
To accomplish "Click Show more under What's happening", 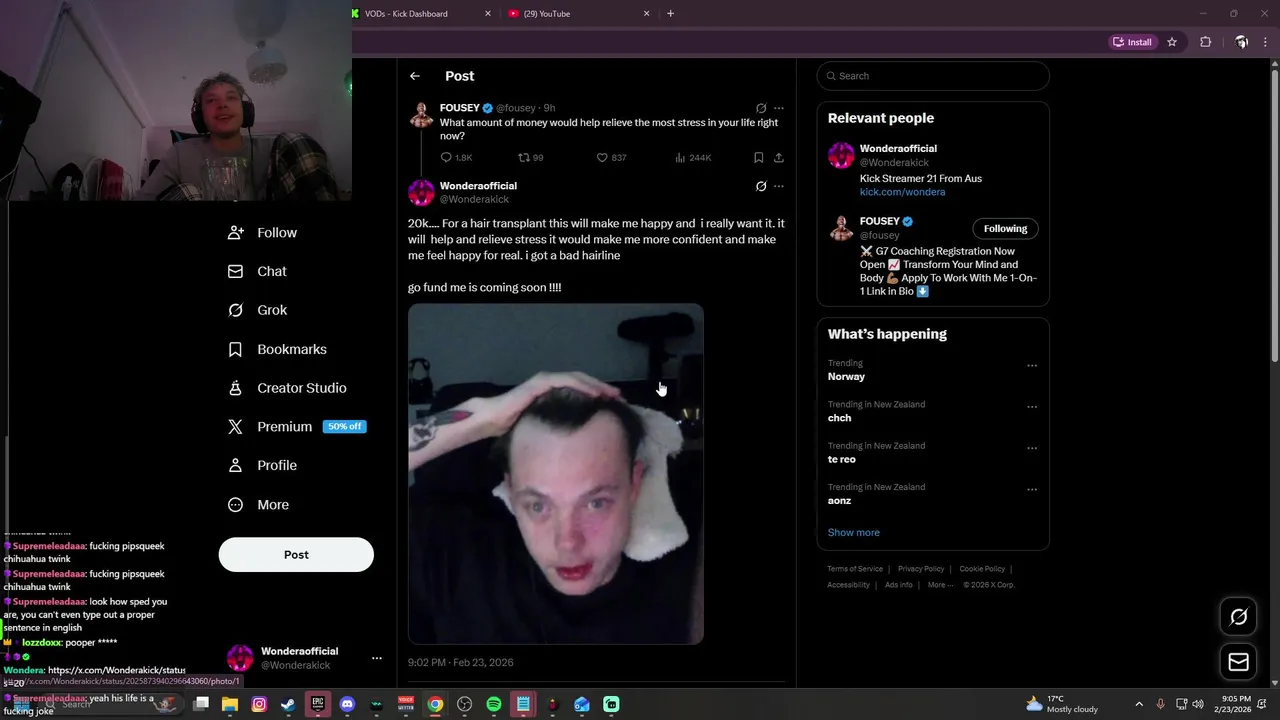I will tap(854, 533).
